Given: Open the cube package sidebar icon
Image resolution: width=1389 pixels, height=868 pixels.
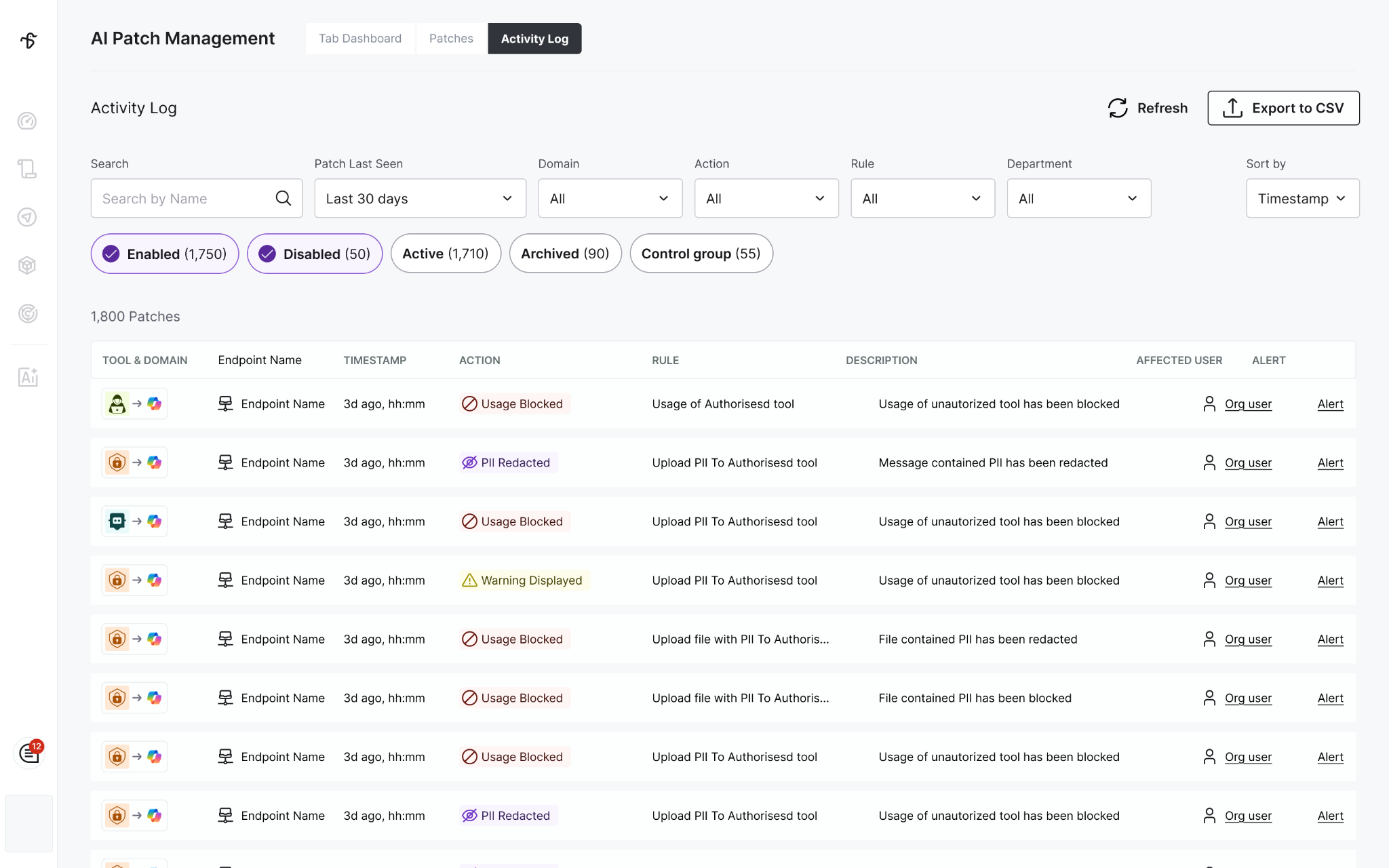Looking at the screenshot, I should 27,265.
